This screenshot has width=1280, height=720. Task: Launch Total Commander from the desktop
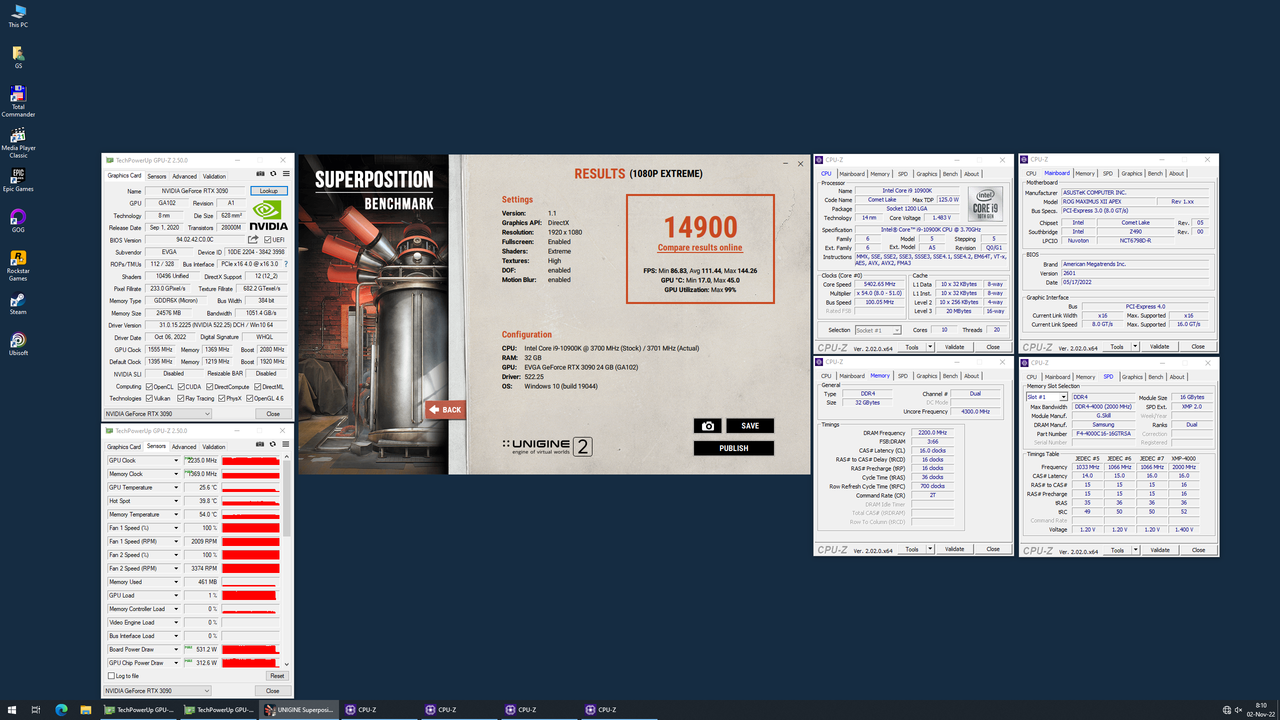(x=18, y=102)
